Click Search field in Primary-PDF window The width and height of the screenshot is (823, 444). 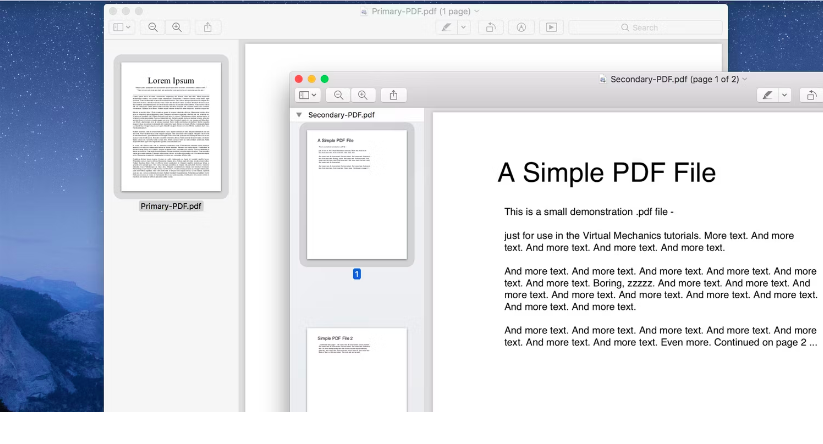click(645, 27)
